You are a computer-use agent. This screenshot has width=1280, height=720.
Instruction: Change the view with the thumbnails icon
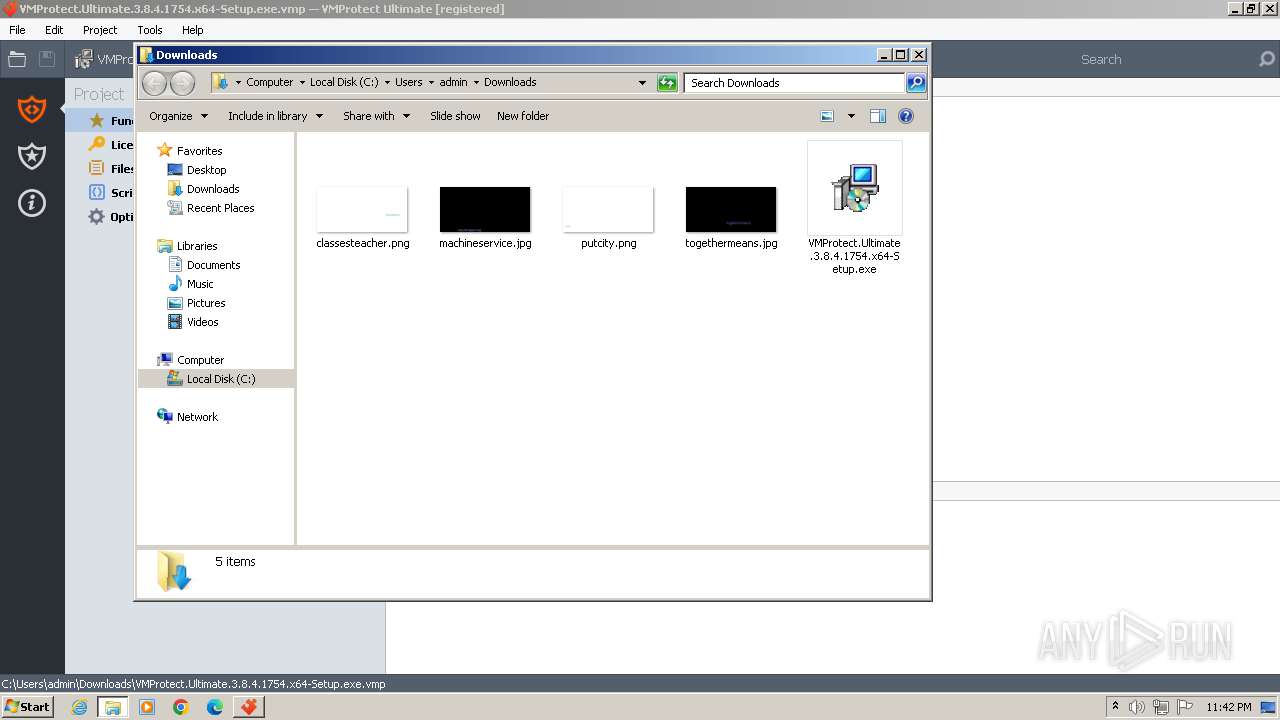click(x=827, y=116)
